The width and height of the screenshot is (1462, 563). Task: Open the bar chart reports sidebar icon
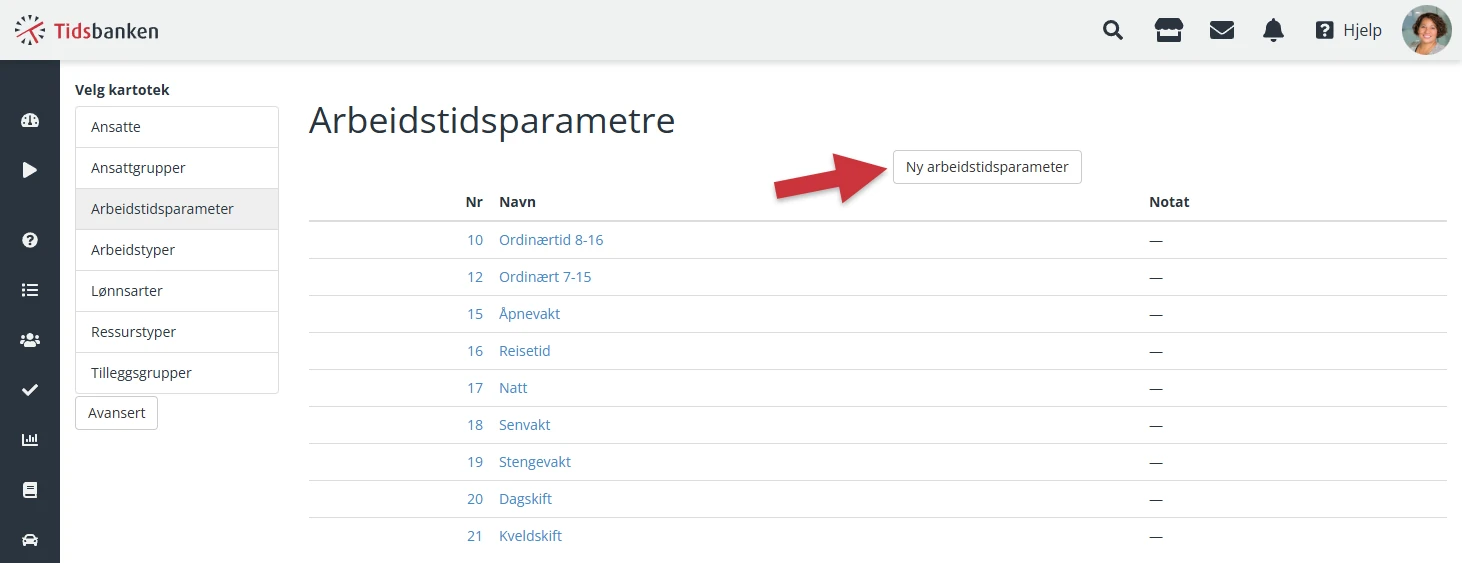pos(30,440)
